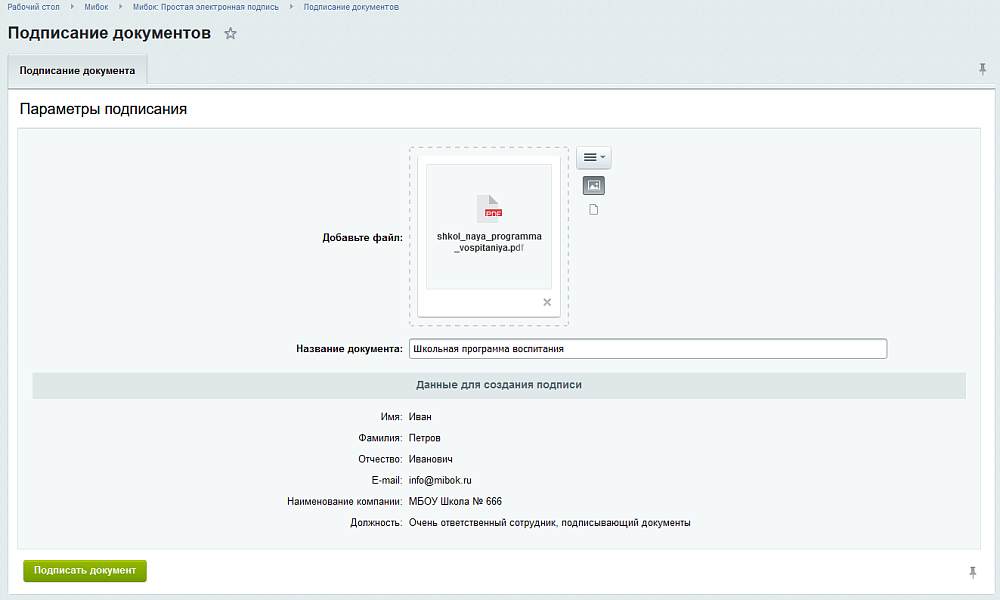
Task: Click the pin icon beside the Подписать документ button
Action: [972, 572]
